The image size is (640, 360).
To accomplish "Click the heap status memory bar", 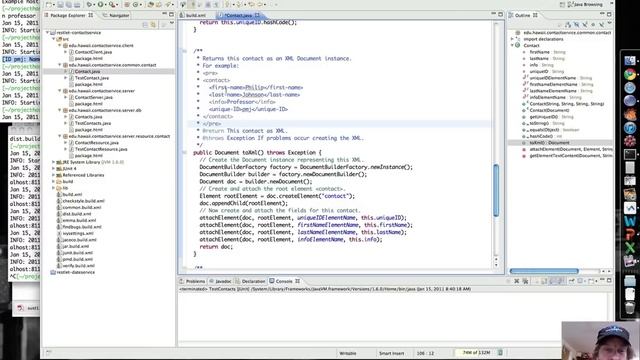I will click(475, 353).
